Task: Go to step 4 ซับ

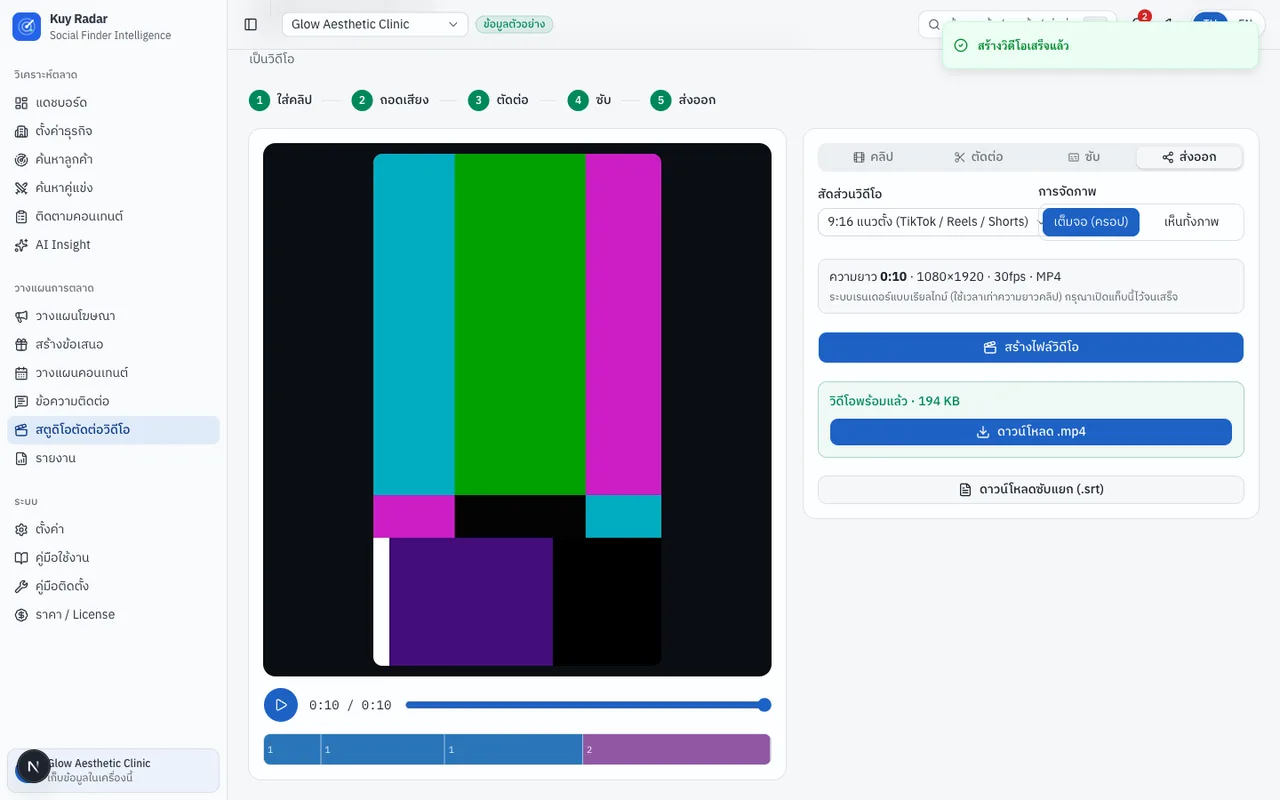Action: click(x=589, y=100)
